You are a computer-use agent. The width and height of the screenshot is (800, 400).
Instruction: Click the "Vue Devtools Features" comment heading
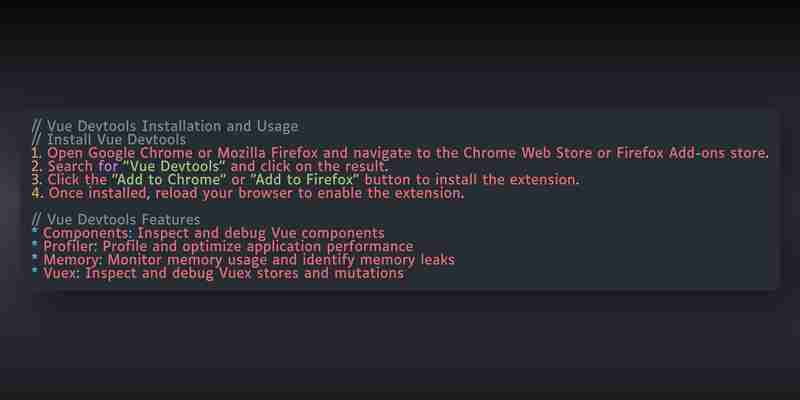(x=116, y=220)
